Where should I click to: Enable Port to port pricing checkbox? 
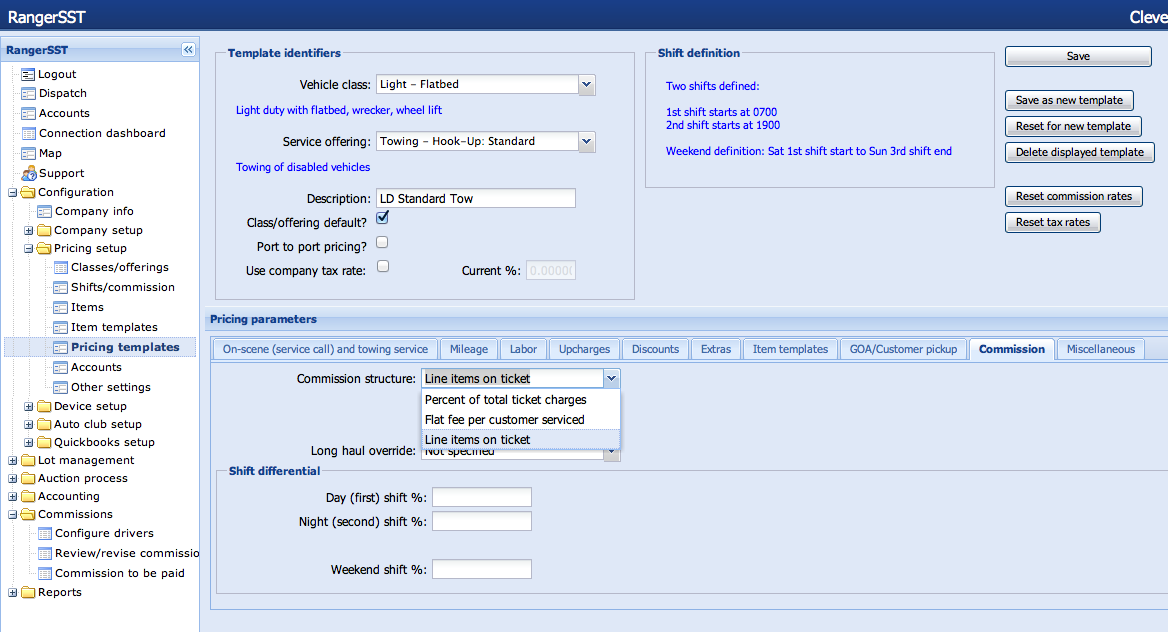coord(382,243)
